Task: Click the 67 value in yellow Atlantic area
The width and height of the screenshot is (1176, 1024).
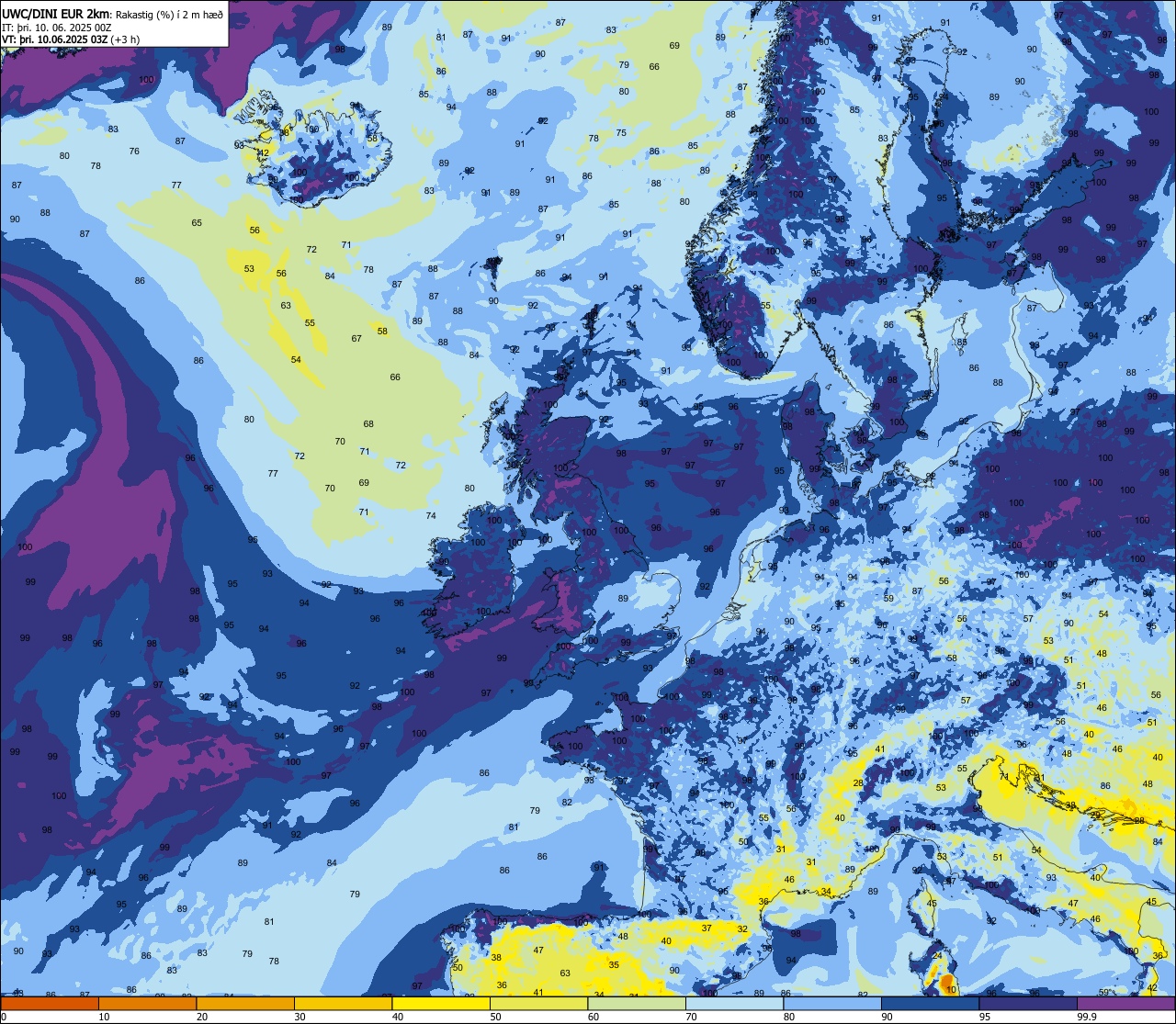Action: [356, 339]
